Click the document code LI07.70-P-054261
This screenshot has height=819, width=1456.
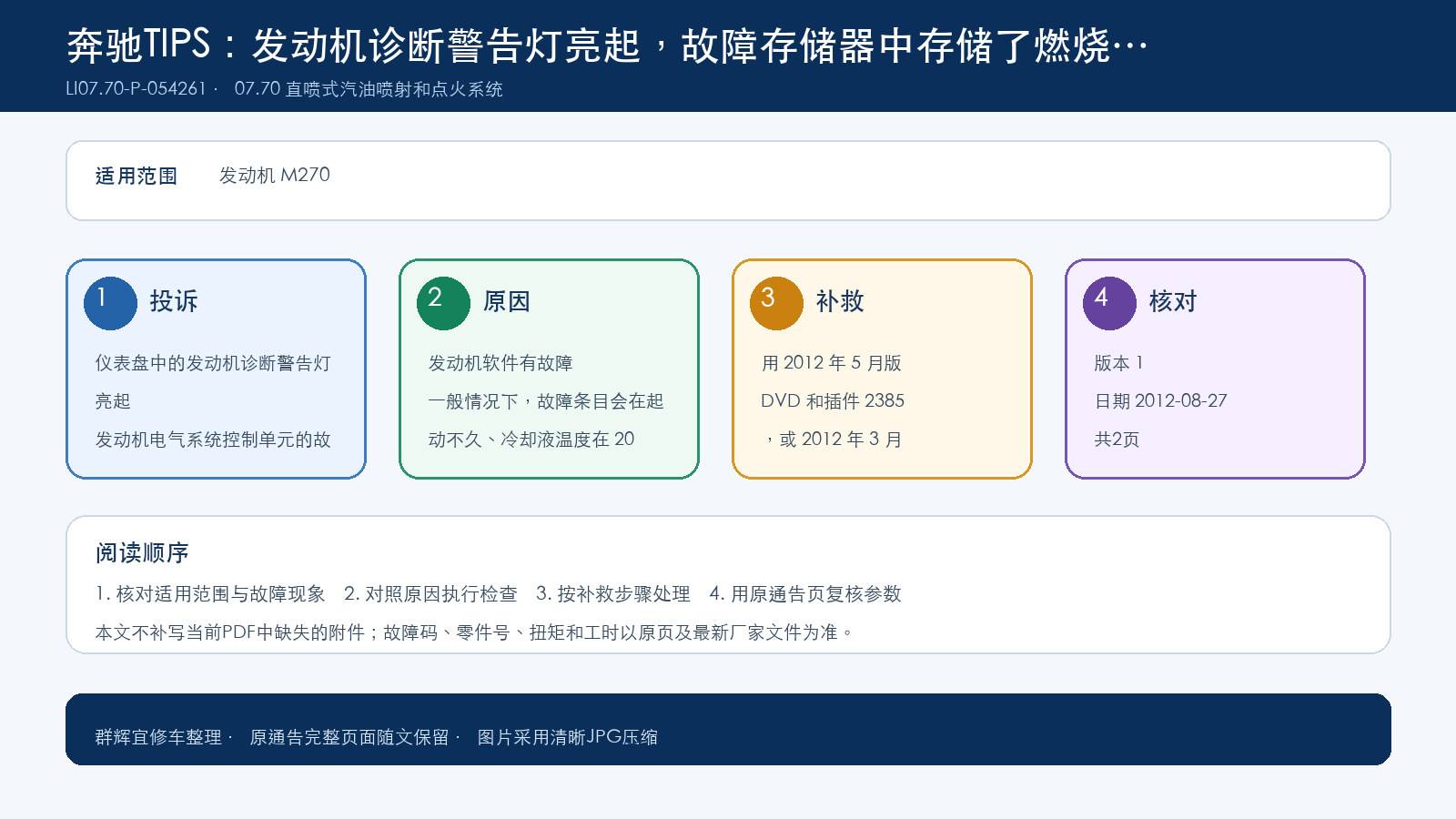coord(136,89)
